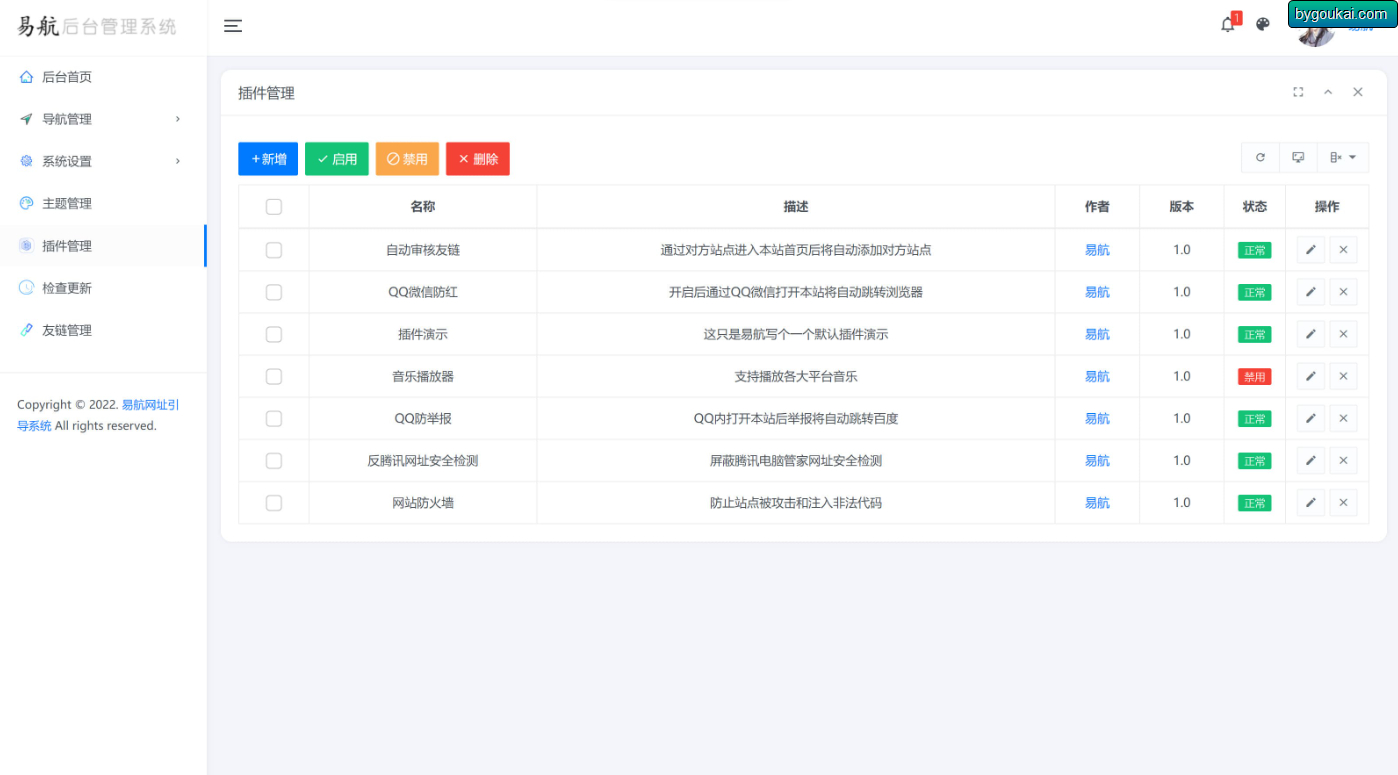Delete the 网站防火墙 plugin row
This screenshot has width=1398, height=775.
tap(1343, 502)
